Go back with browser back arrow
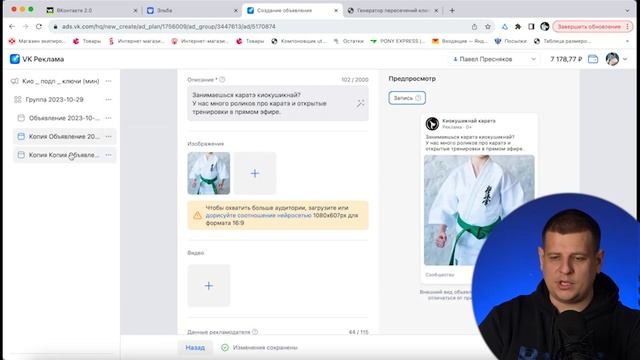The height and width of the screenshot is (360, 640). point(12,27)
